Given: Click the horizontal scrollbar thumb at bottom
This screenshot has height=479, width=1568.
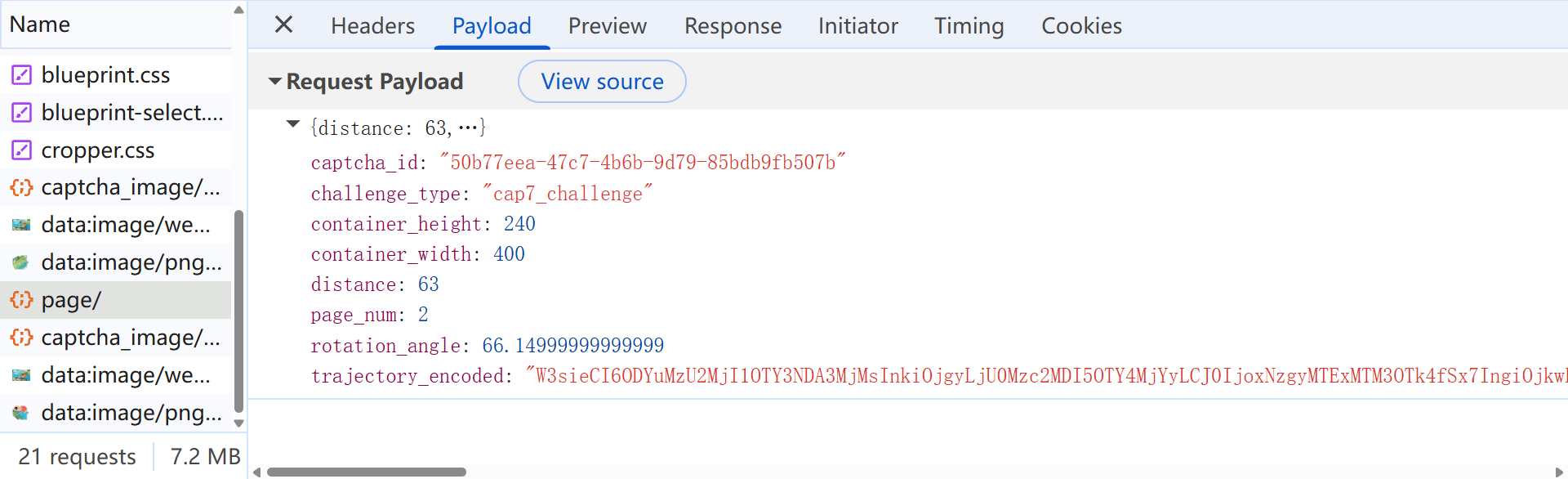Looking at the screenshot, I should coord(367,472).
